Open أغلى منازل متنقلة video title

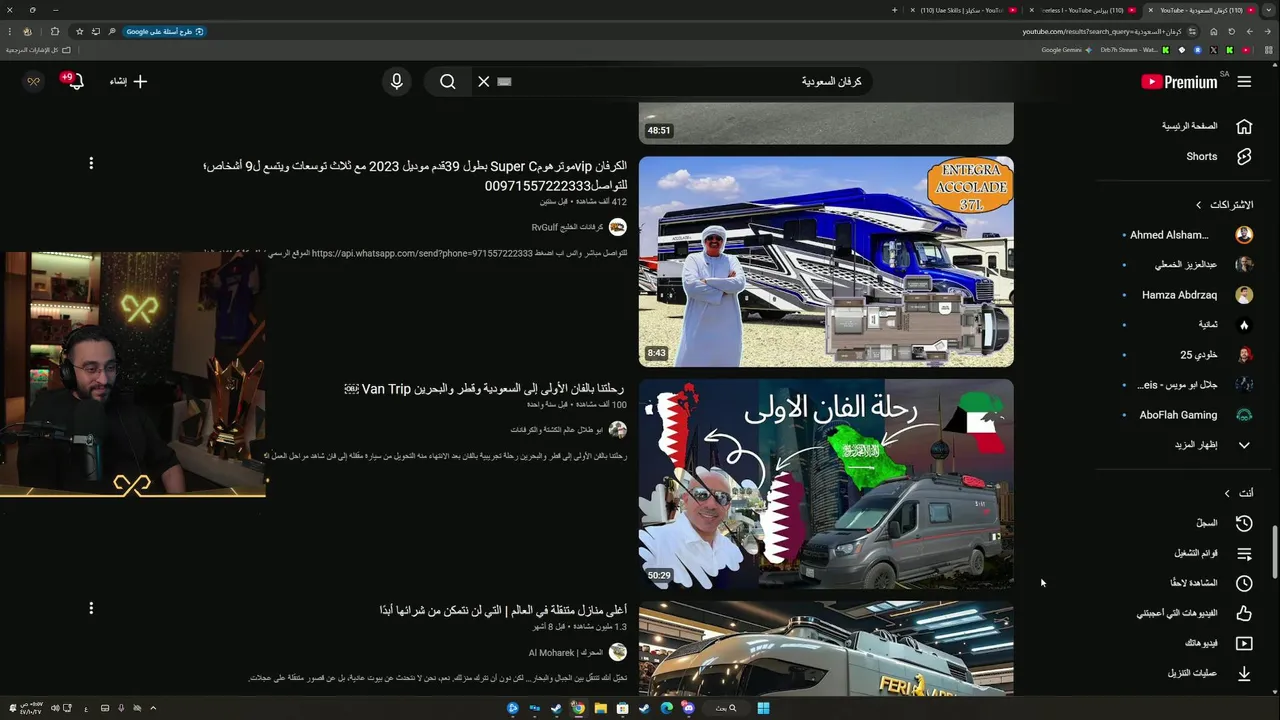(x=503, y=610)
